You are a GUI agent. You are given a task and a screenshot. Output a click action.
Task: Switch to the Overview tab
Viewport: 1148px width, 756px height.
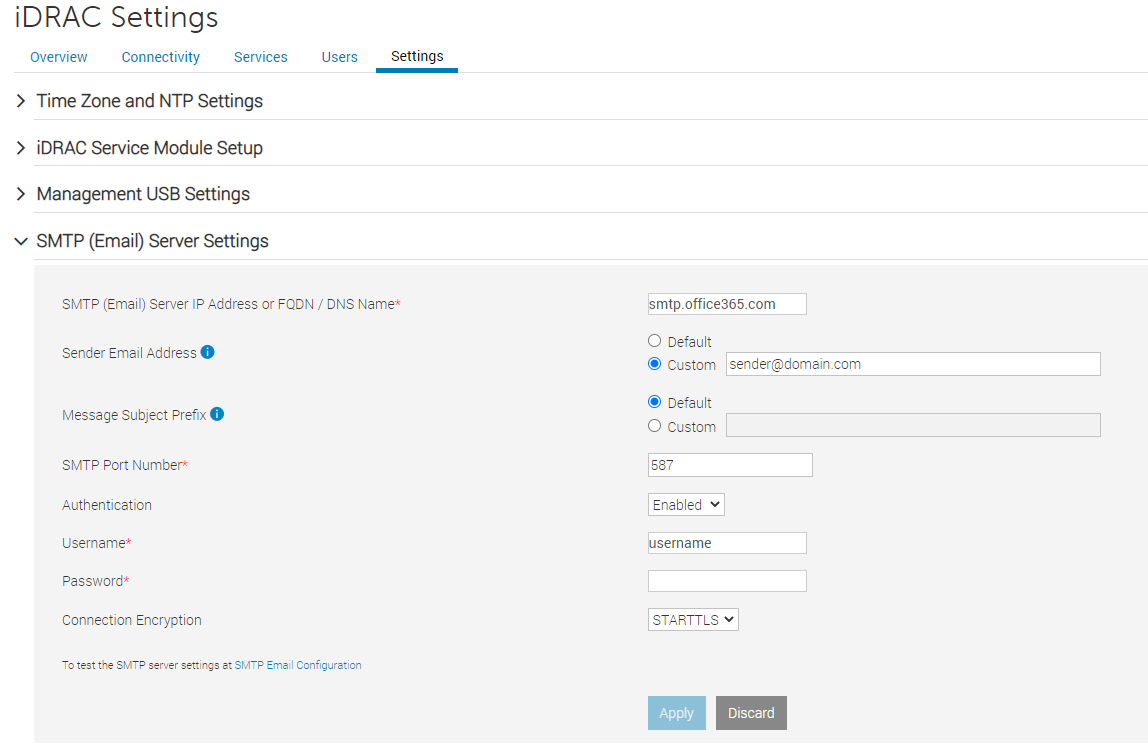[x=58, y=57]
